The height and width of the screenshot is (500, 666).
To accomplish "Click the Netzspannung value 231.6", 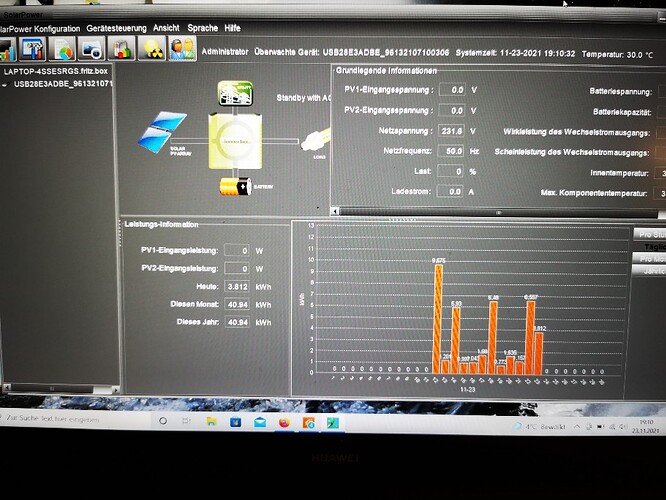I will coord(451,131).
